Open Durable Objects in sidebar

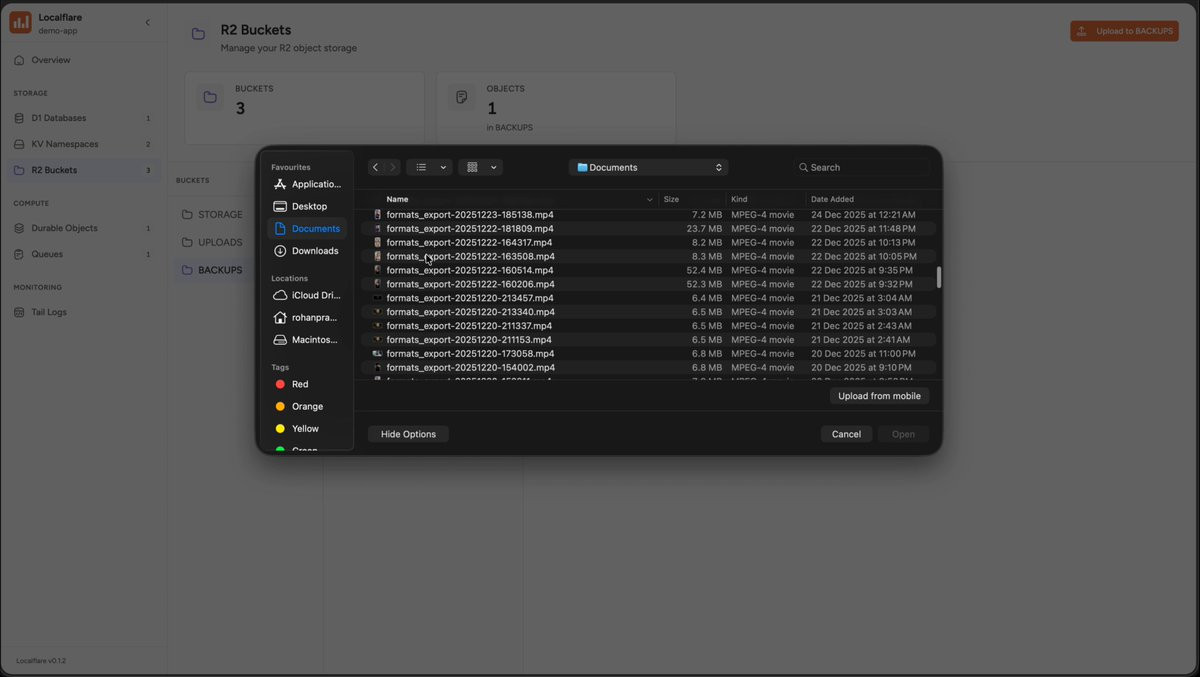[x=84, y=228]
